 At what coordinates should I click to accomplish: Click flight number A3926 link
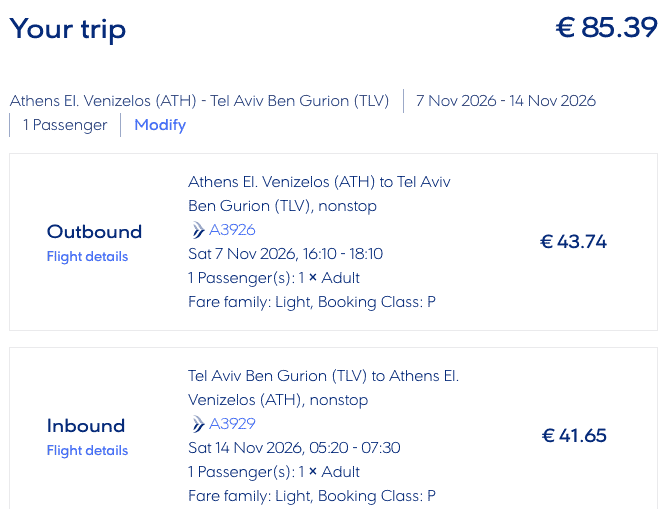(232, 230)
